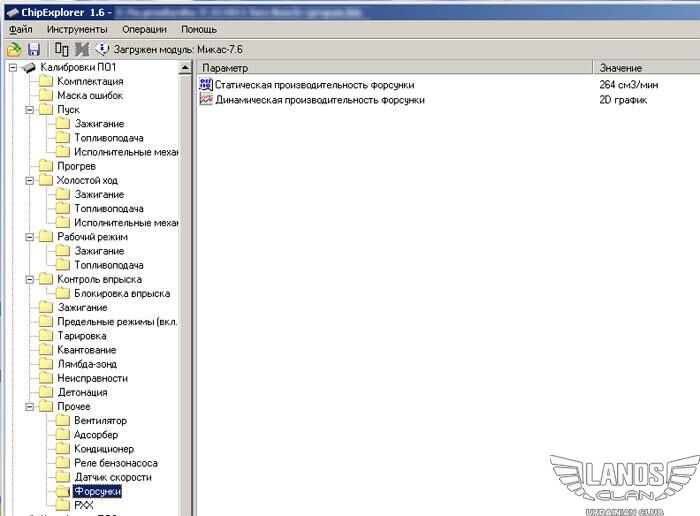Collapse the Пуск tree node
Screen dimensions: 700x516
click(x=30, y=110)
